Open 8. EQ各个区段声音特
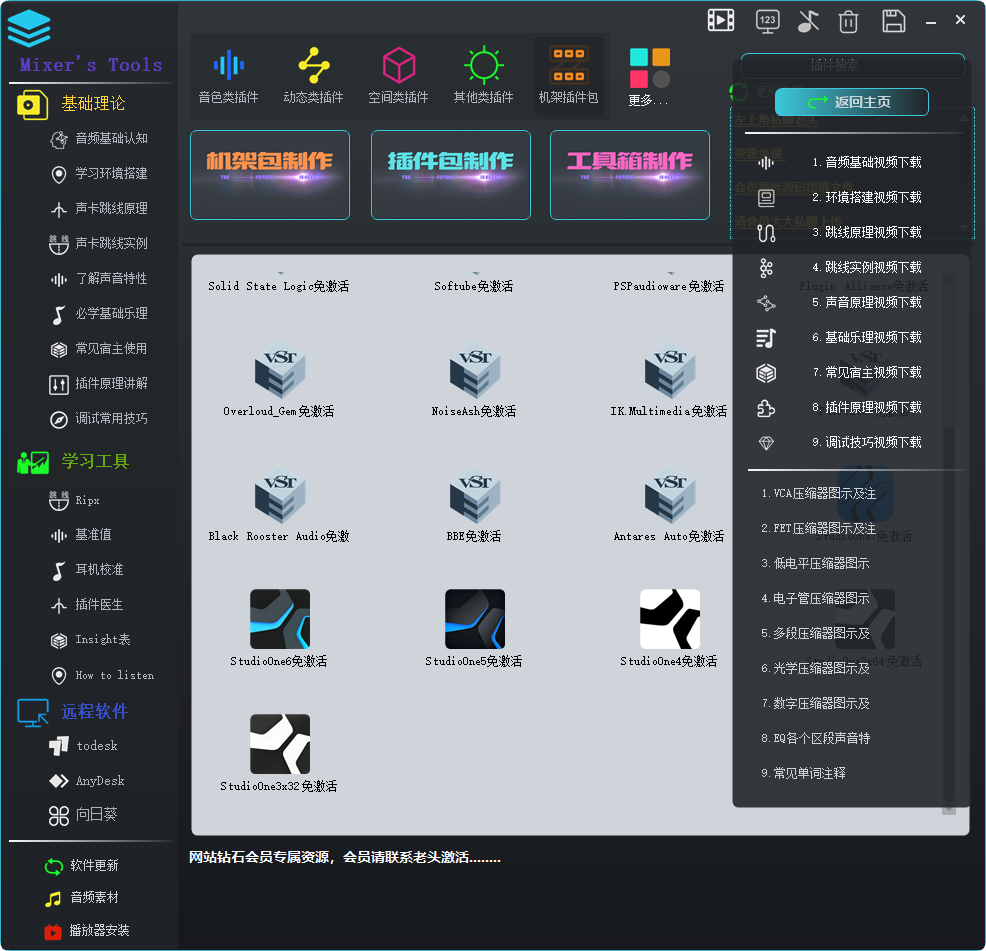Image resolution: width=986 pixels, height=951 pixels. [815, 738]
